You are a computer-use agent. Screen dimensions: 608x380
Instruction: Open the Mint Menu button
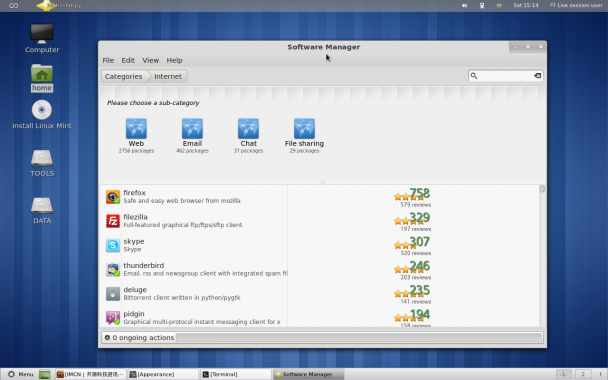tap(21, 374)
